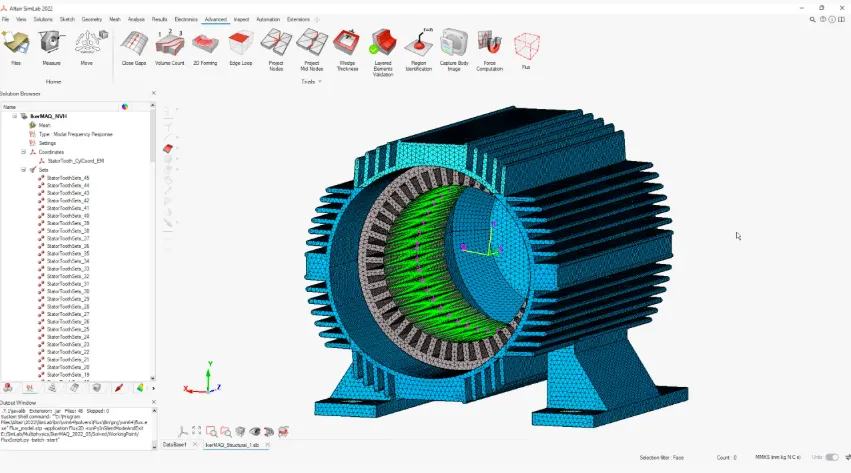
Task: Open the Region Identification tool
Action: pyautogui.click(x=418, y=50)
